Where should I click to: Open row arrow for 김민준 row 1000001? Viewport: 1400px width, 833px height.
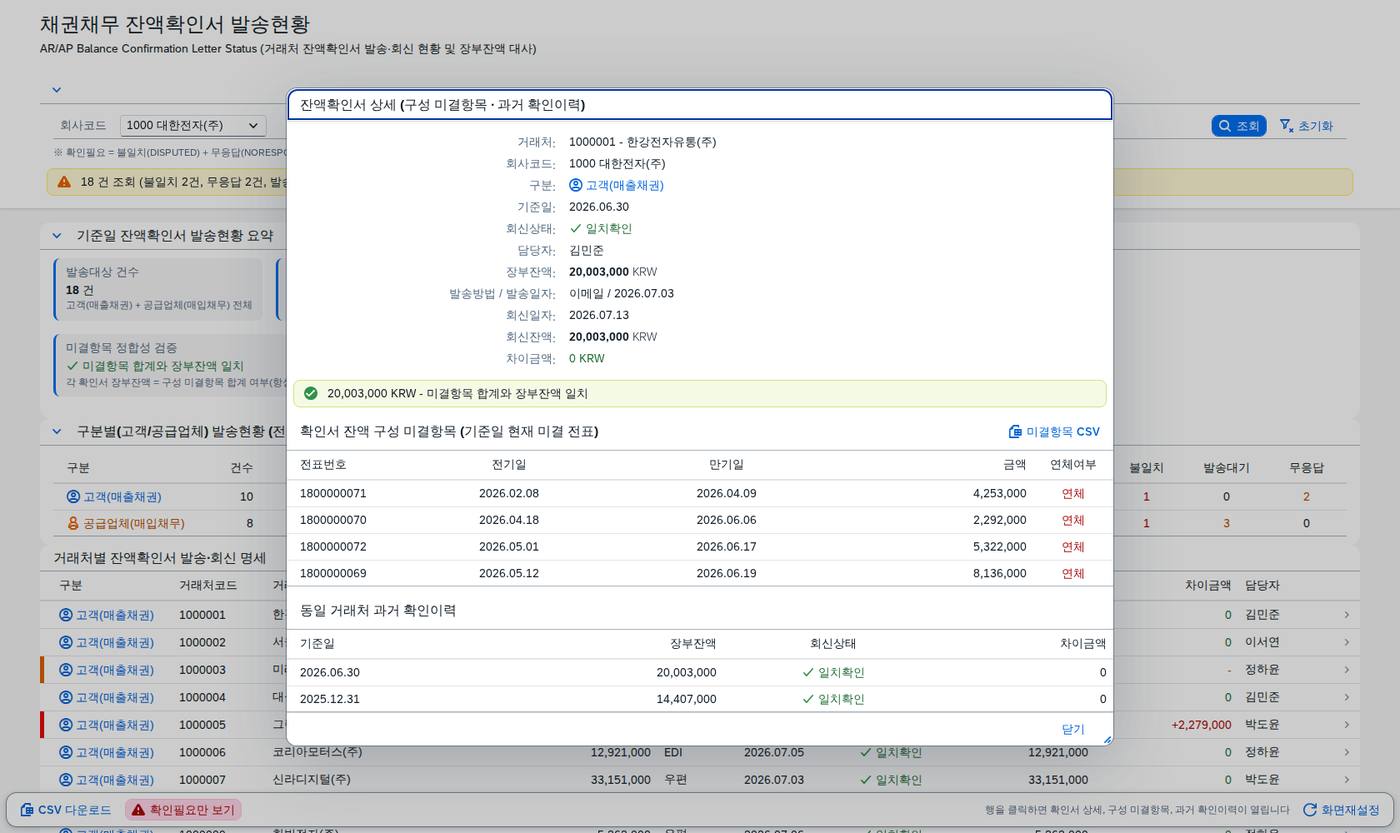click(x=1346, y=615)
